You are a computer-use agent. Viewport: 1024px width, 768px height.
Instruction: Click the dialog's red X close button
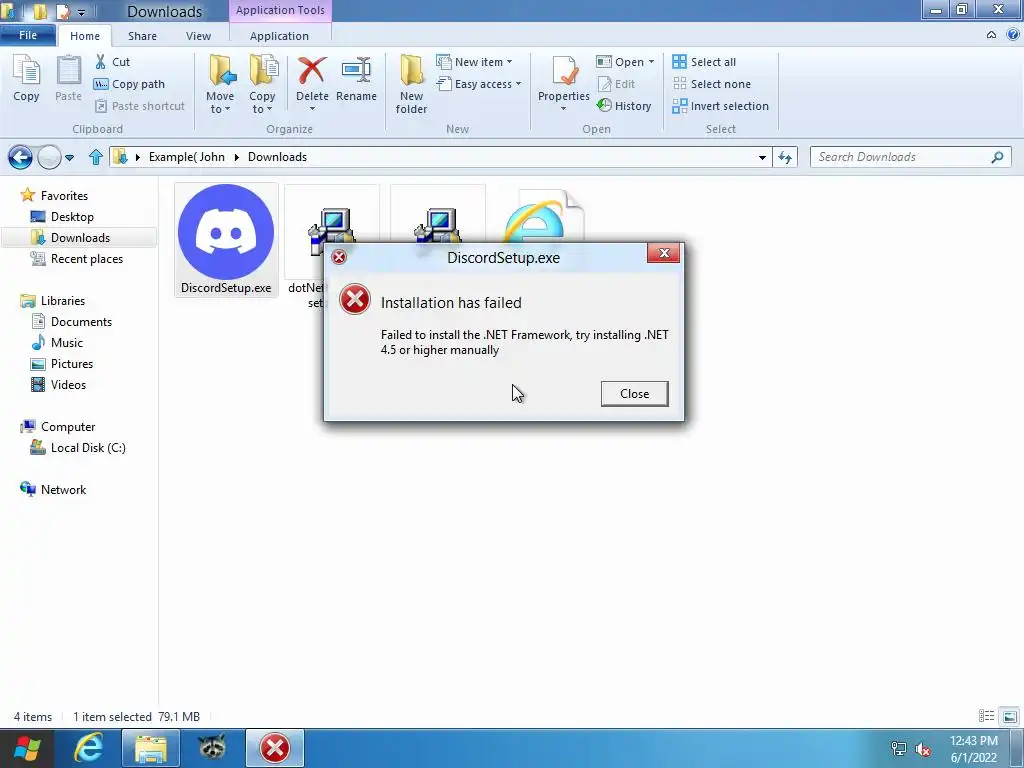tap(664, 253)
